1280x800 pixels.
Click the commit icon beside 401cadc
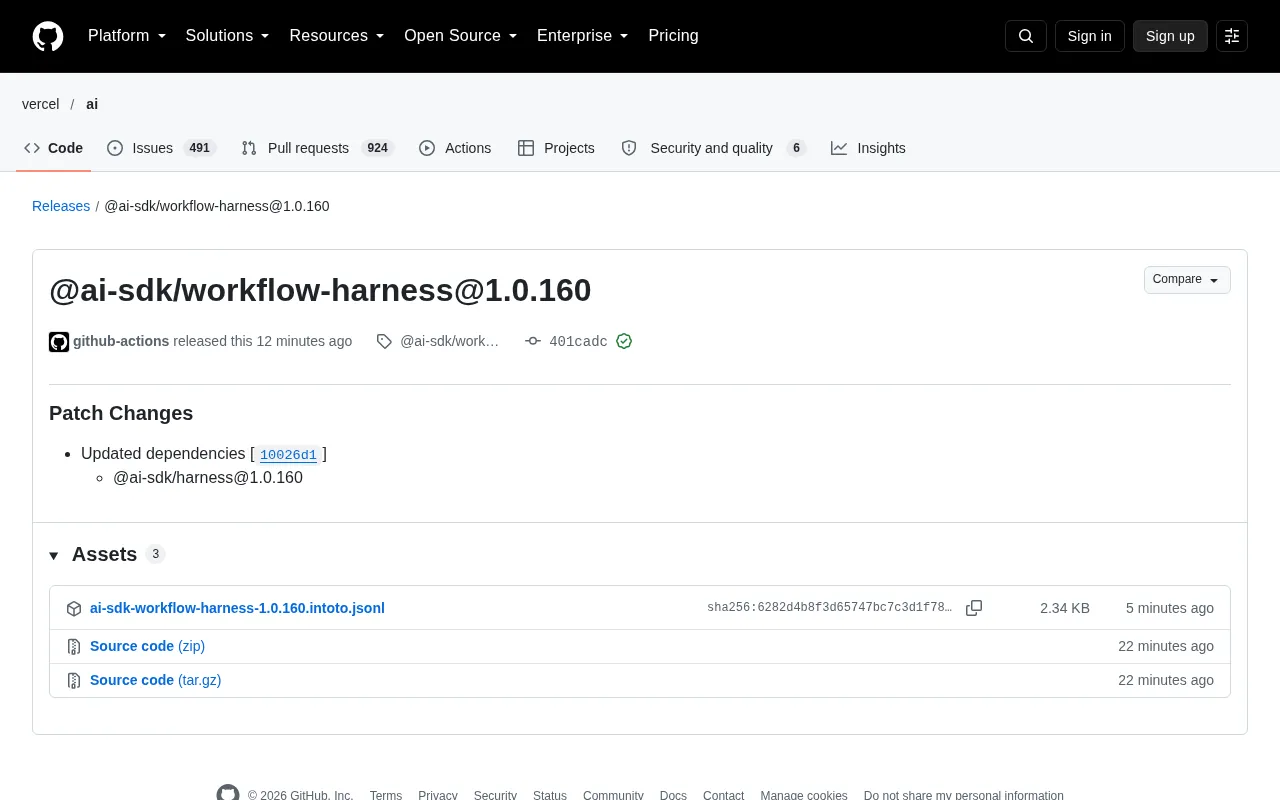(533, 341)
